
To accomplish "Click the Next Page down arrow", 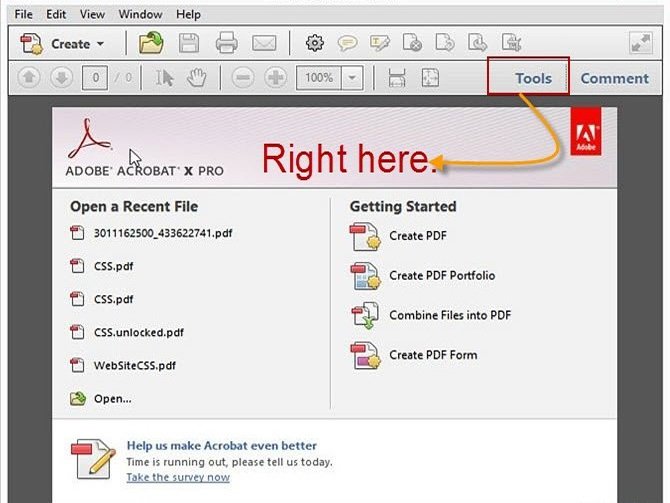I will (x=62, y=78).
